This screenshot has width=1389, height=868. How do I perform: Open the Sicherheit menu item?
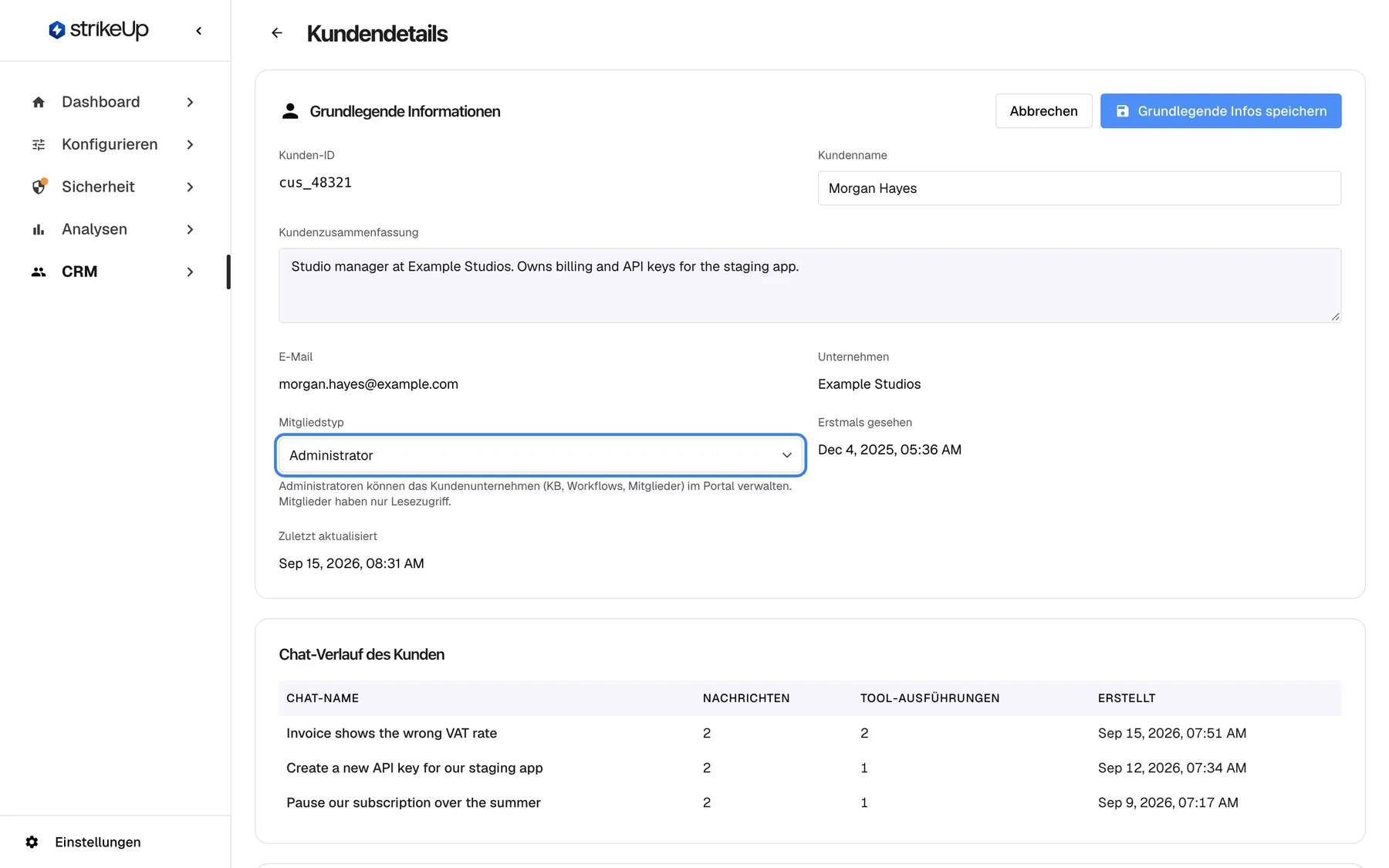click(114, 187)
